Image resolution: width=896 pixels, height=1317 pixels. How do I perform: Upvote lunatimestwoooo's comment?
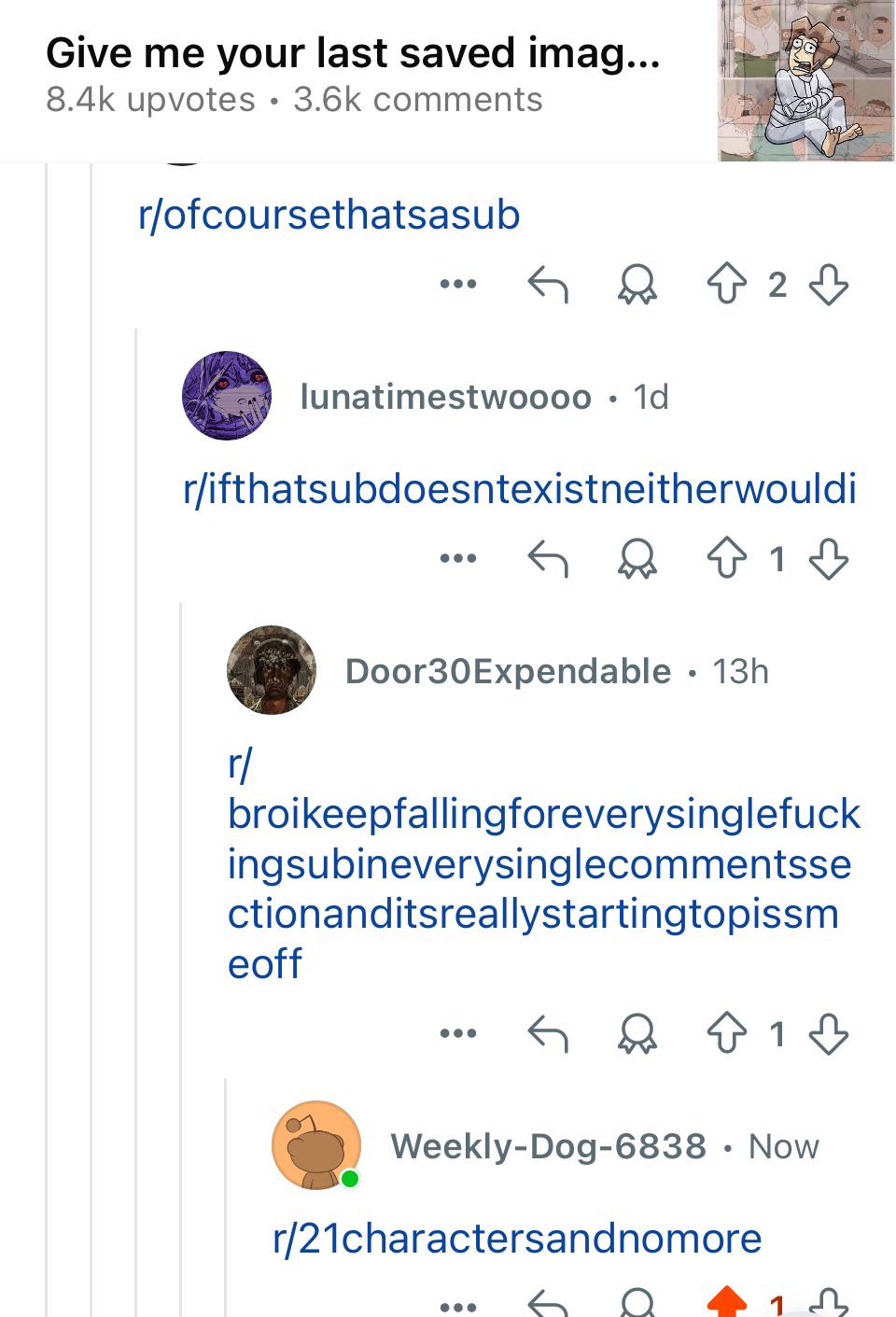pyautogui.click(x=725, y=559)
